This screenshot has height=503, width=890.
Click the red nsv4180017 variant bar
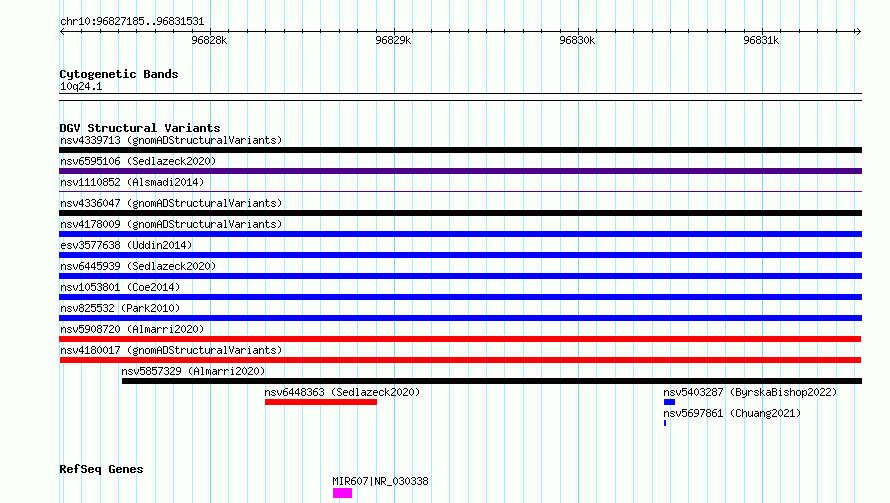tap(460, 360)
